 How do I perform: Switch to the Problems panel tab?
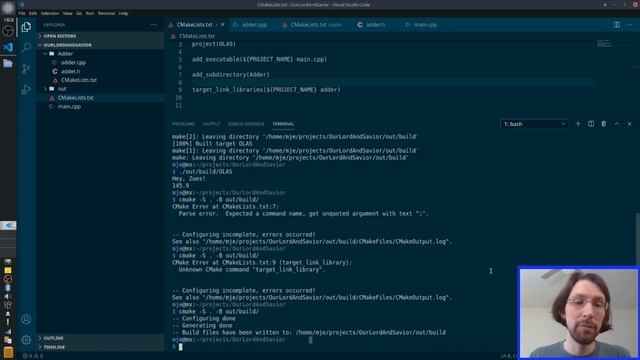pos(183,124)
